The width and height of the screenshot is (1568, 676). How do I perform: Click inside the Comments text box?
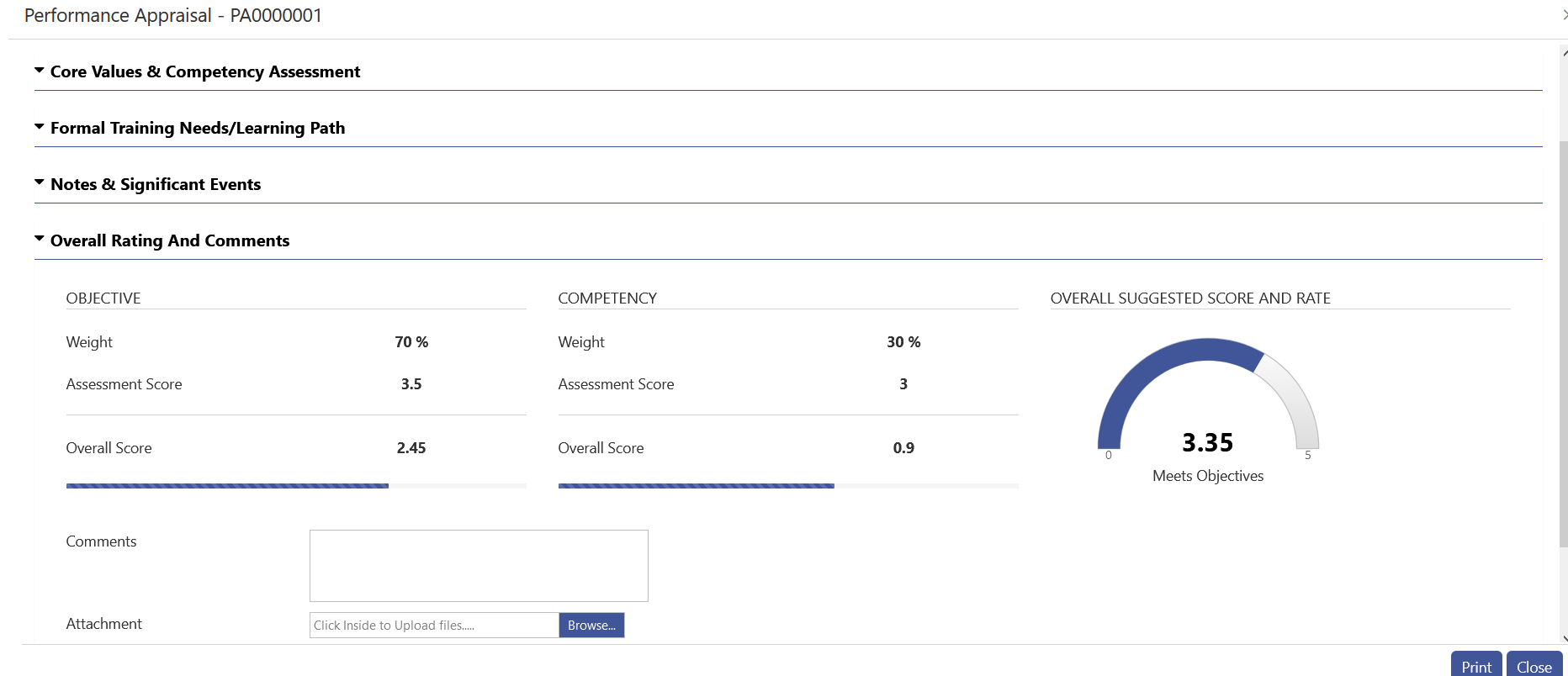[x=479, y=565]
